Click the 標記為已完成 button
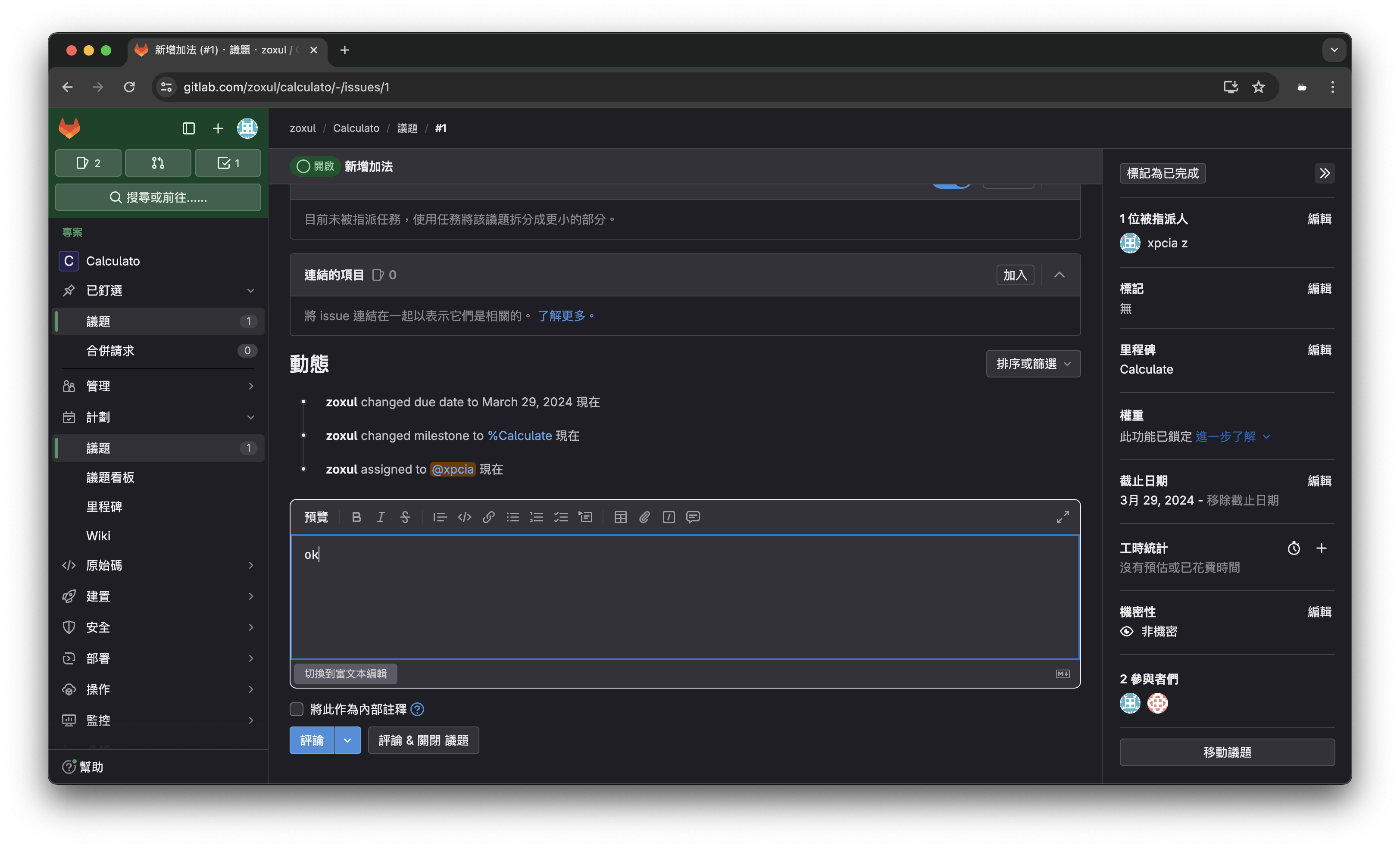Viewport: 1400px width, 848px height. pyautogui.click(x=1162, y=173)
